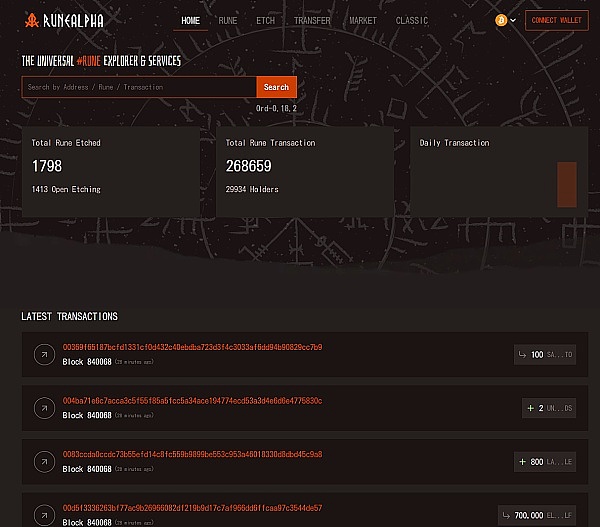
Task: Click the Bitcoin network icon
Action: coord(501,20)
